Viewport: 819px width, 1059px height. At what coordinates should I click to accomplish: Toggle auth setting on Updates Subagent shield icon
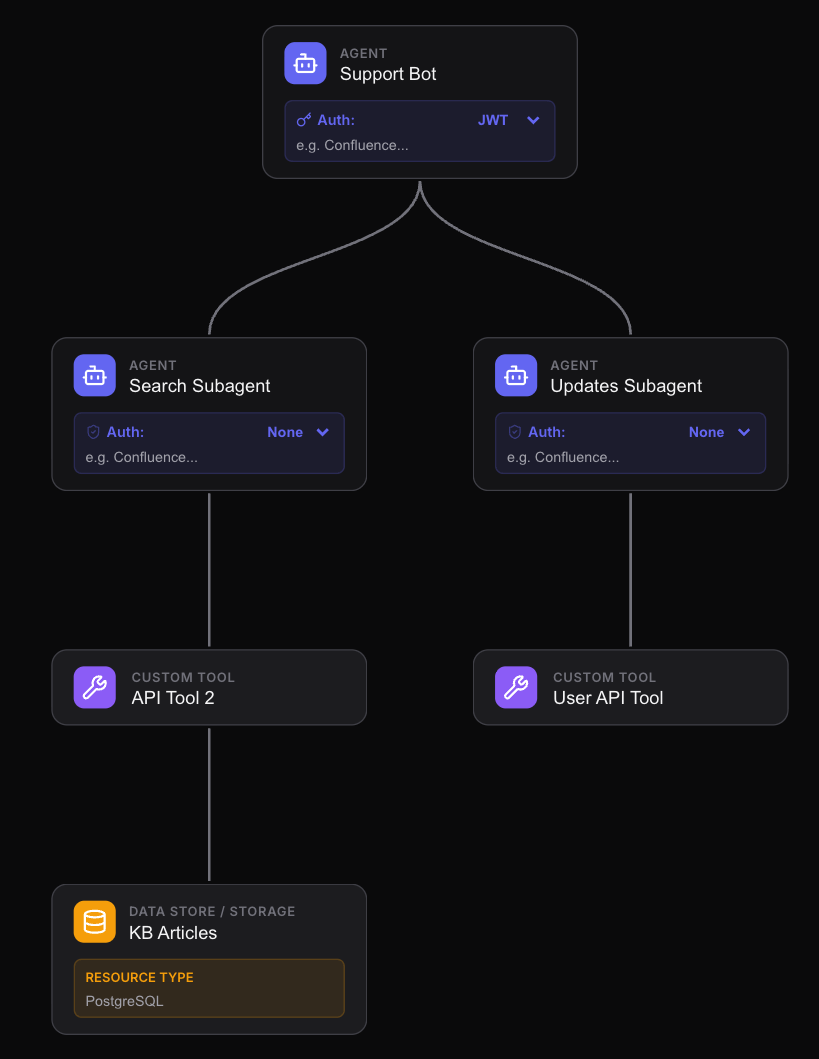[515, 431]
